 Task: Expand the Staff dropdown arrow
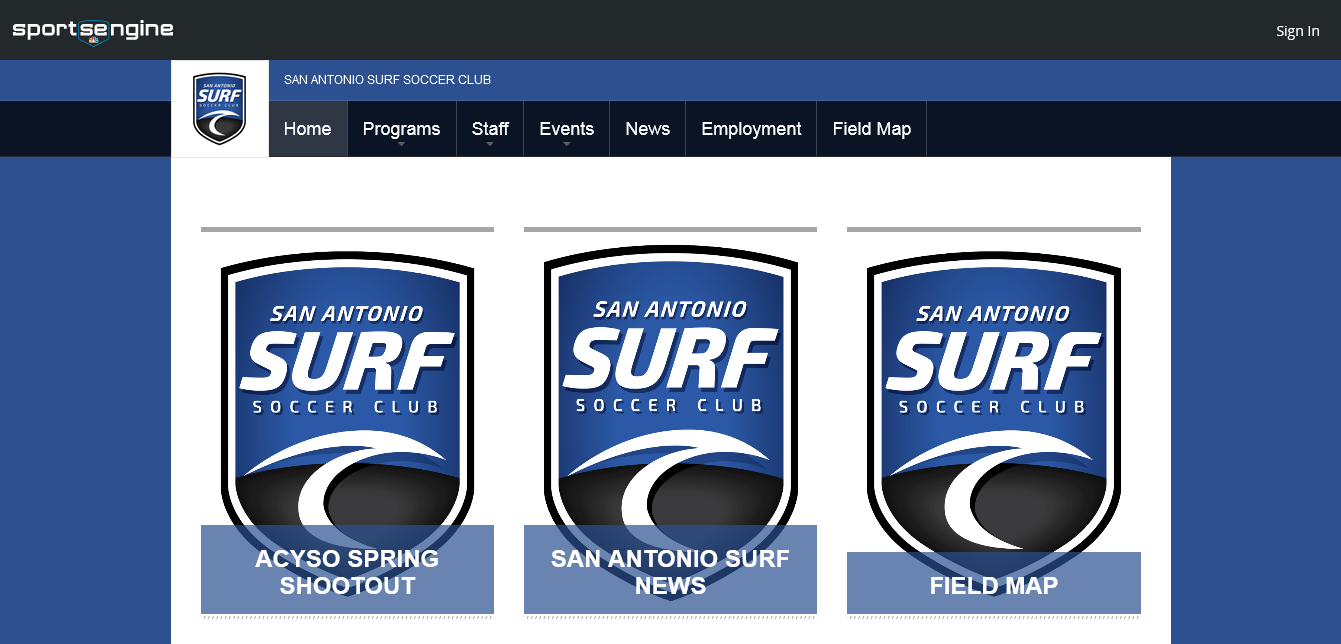coord(490,145)
